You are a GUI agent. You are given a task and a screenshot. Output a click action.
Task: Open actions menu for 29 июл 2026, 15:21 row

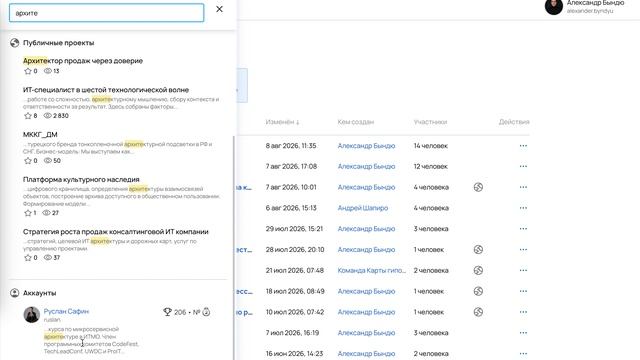click(x=523, y=229)
